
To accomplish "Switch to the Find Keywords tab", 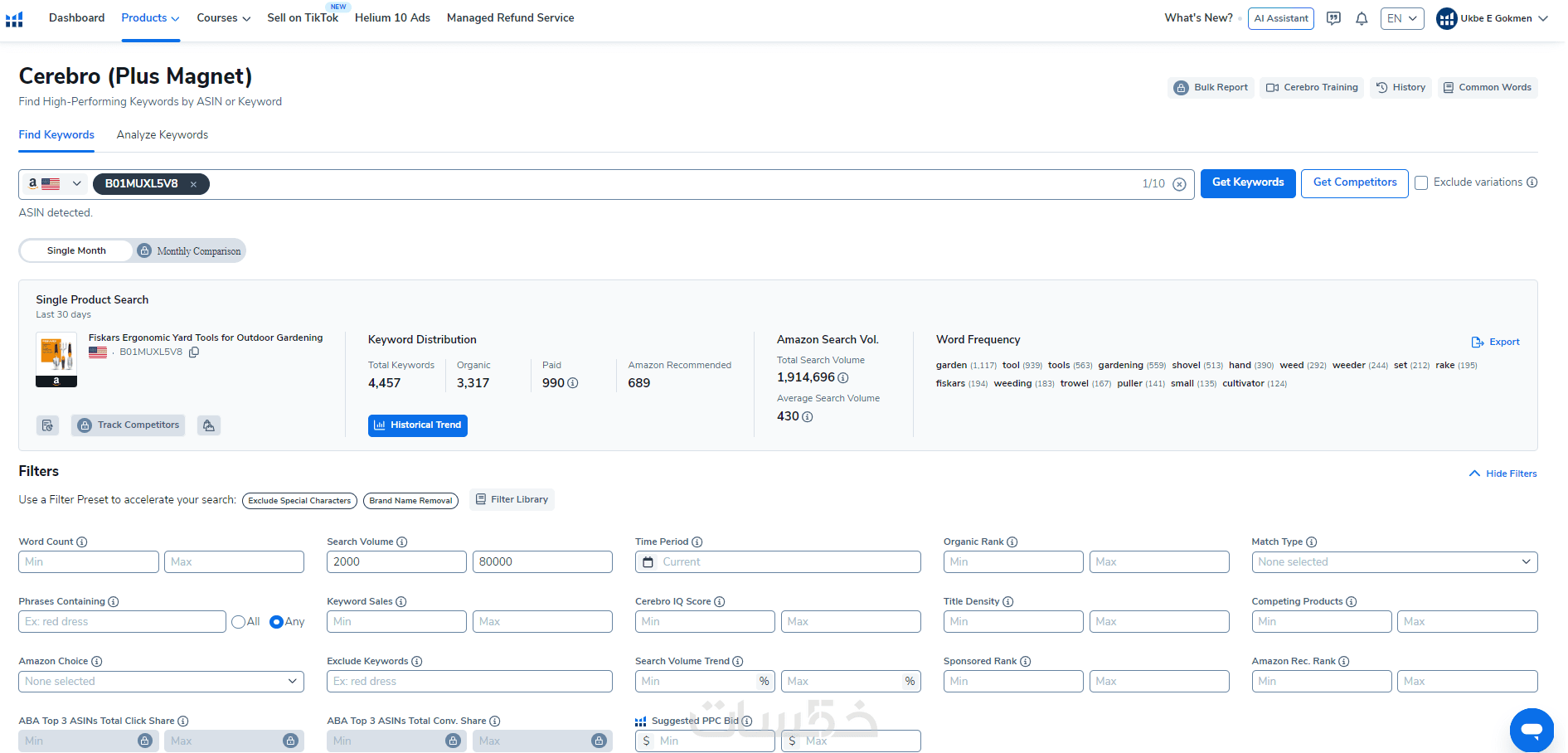I will coord(56,135).
